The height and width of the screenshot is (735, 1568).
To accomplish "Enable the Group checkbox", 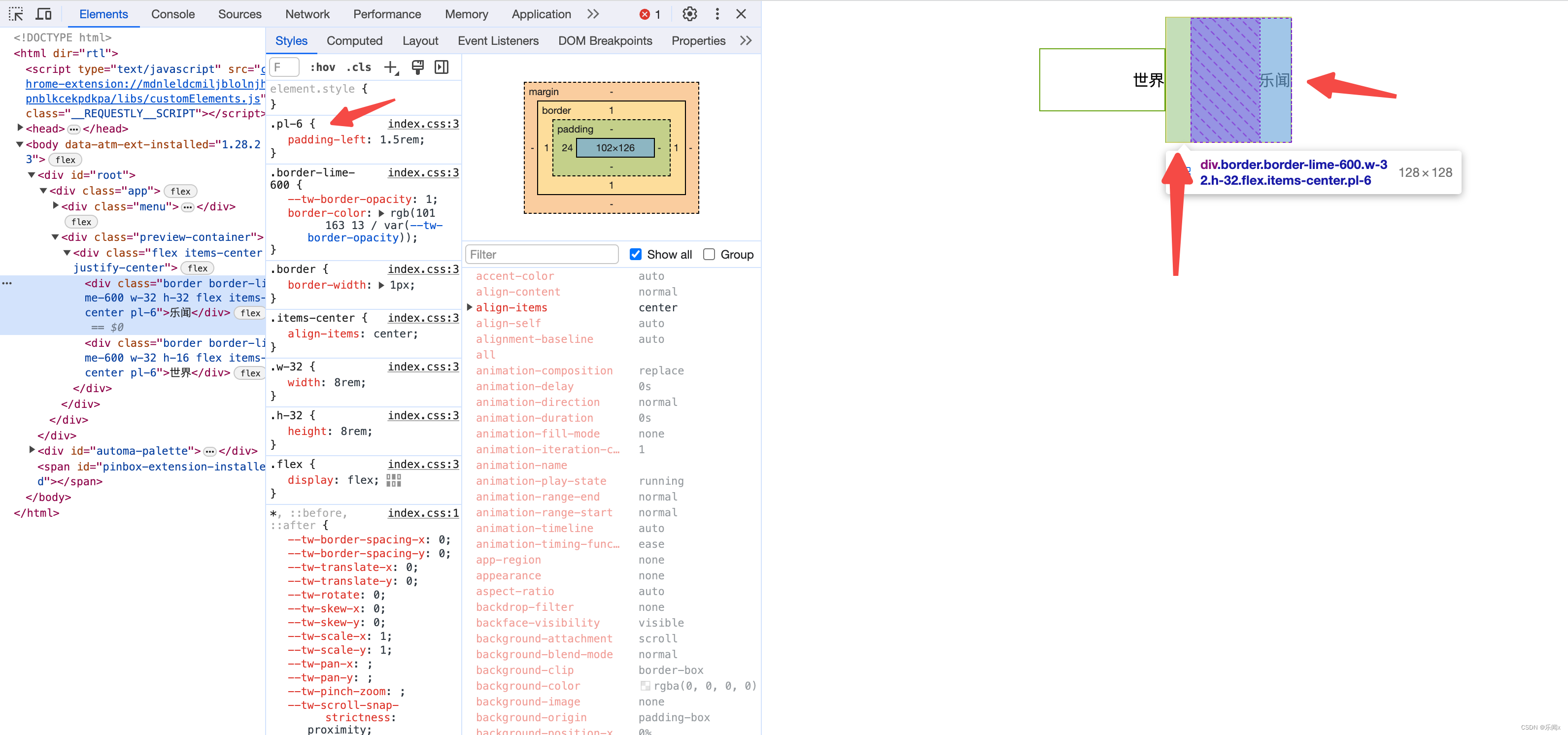I will coord(709,254).
